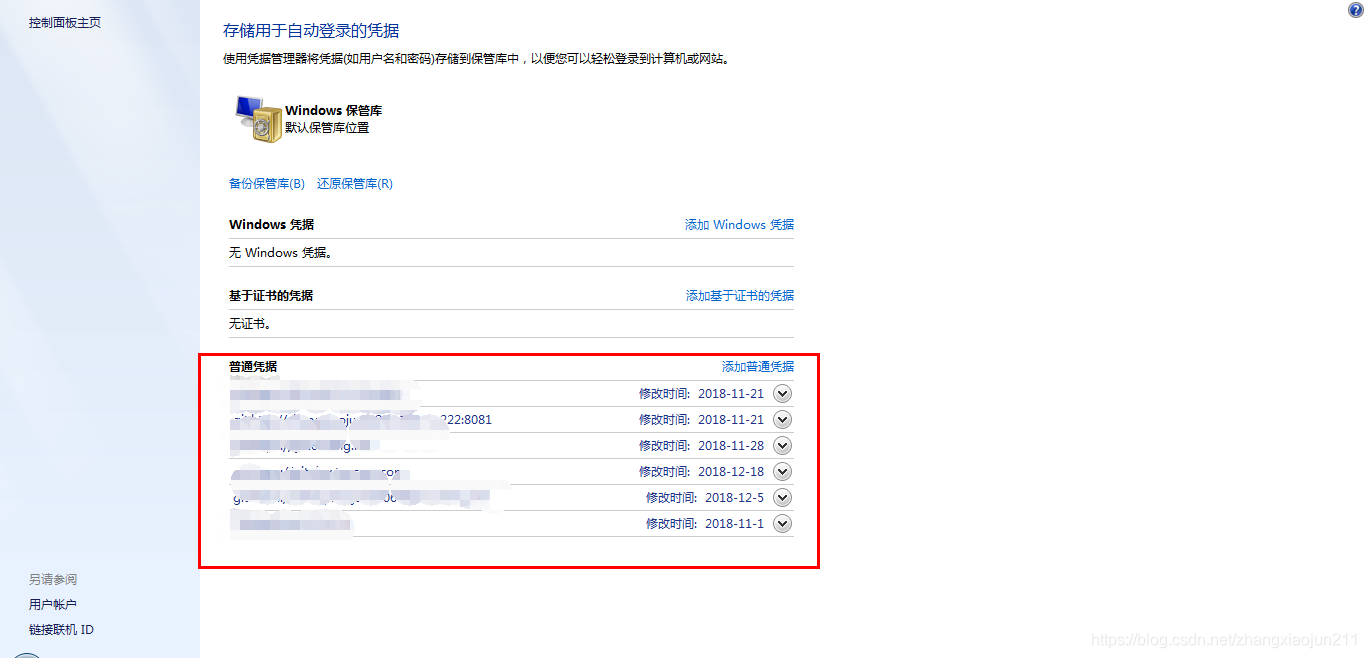Open 控制面板主页 link
Image resolution: width=1366 pixels, height=658 pixels.
[x=65, y=22]
